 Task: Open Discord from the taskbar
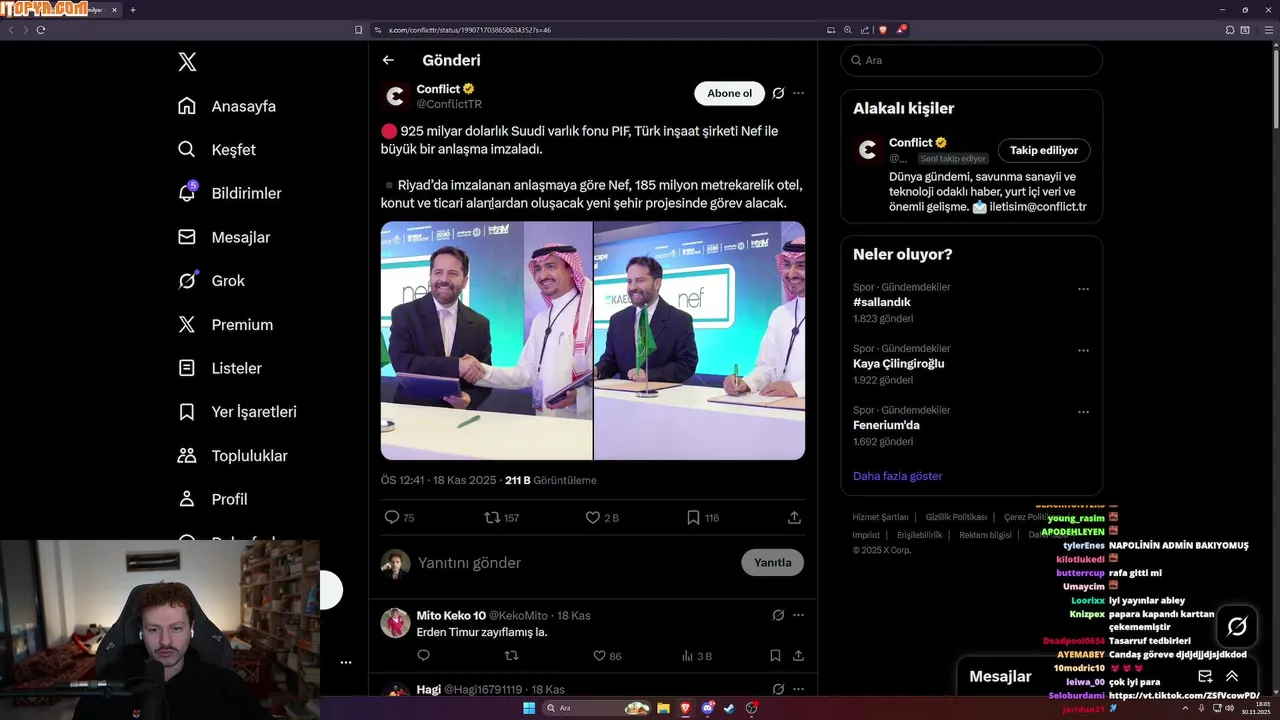point(707,708)
